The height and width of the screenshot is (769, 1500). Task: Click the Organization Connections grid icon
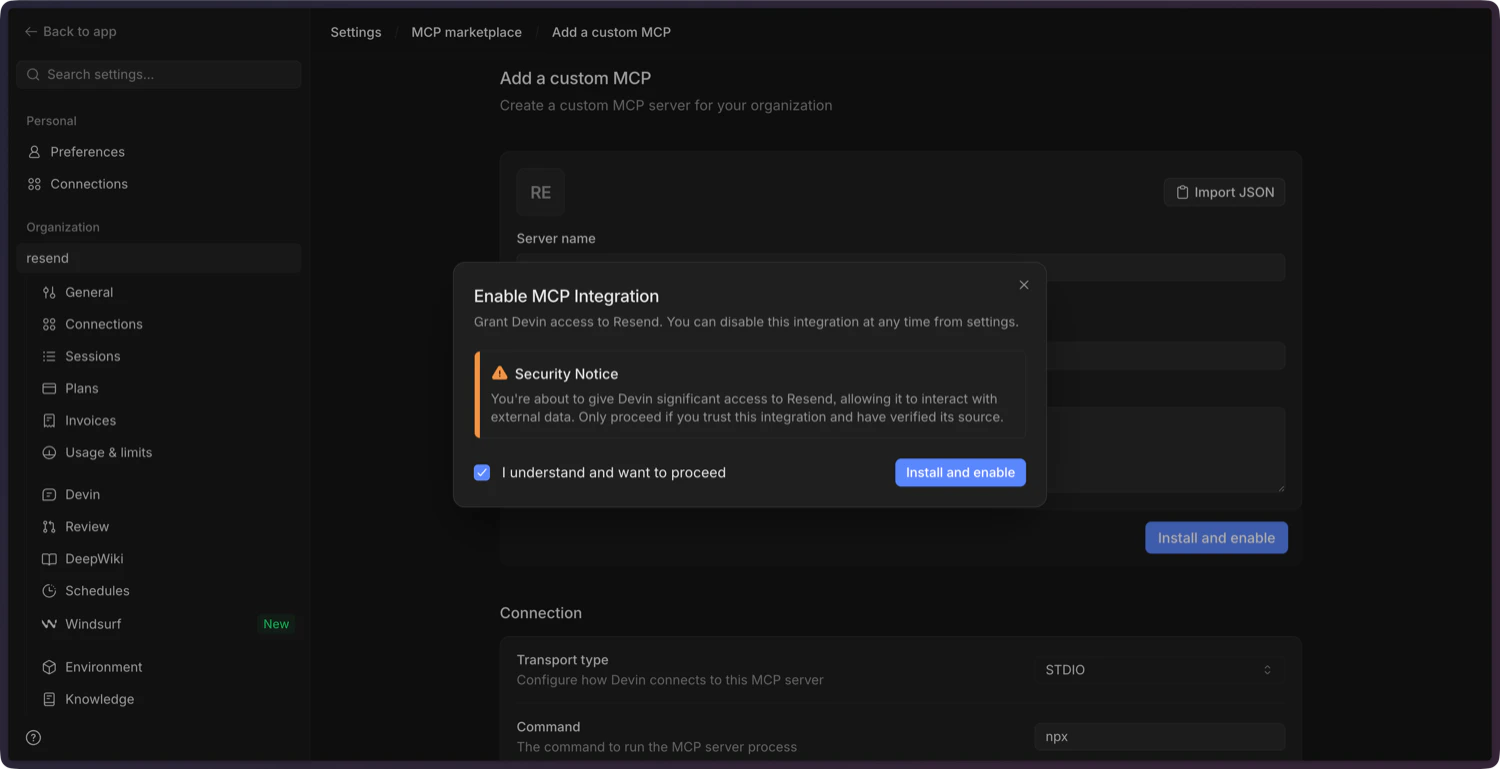49,325
